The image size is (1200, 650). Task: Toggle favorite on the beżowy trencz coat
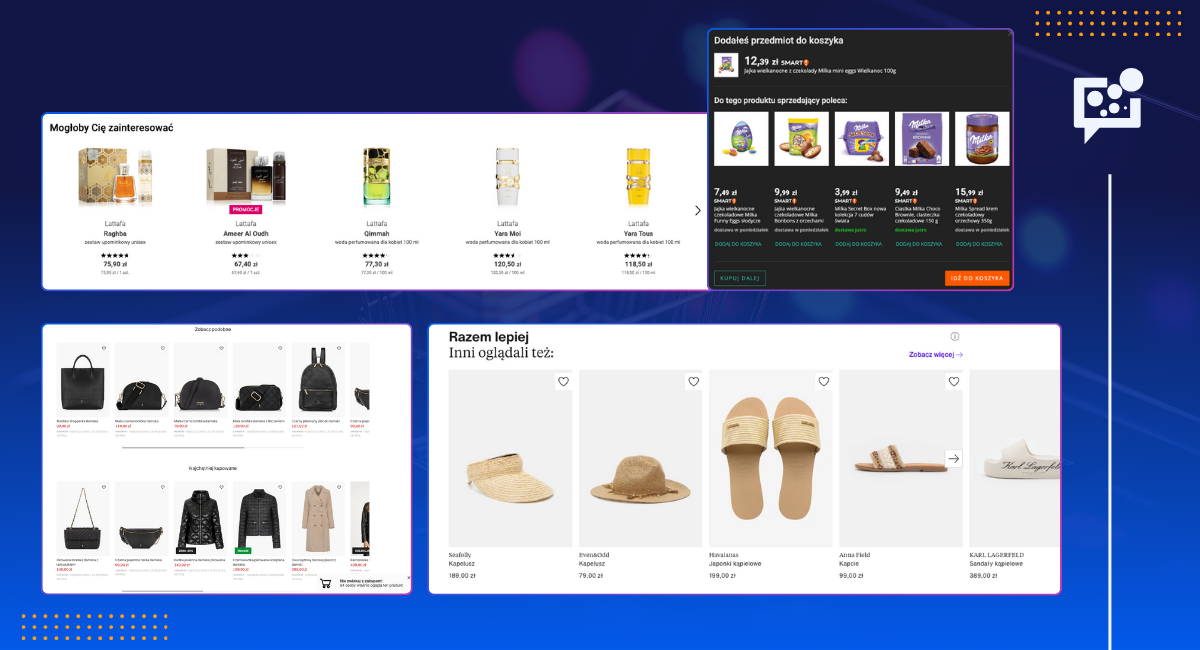(341, 487)
